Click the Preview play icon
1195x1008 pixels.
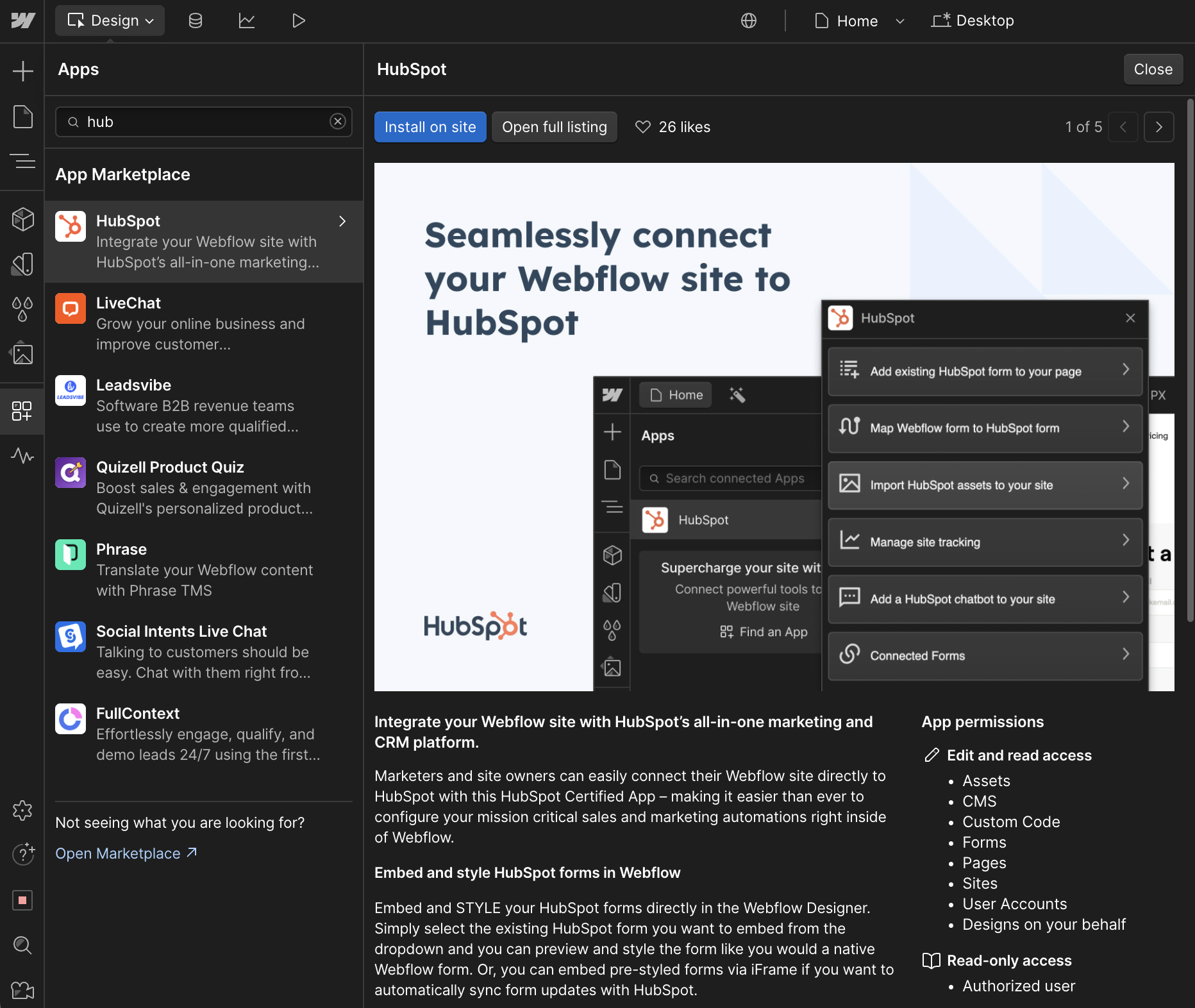[298, 21]
